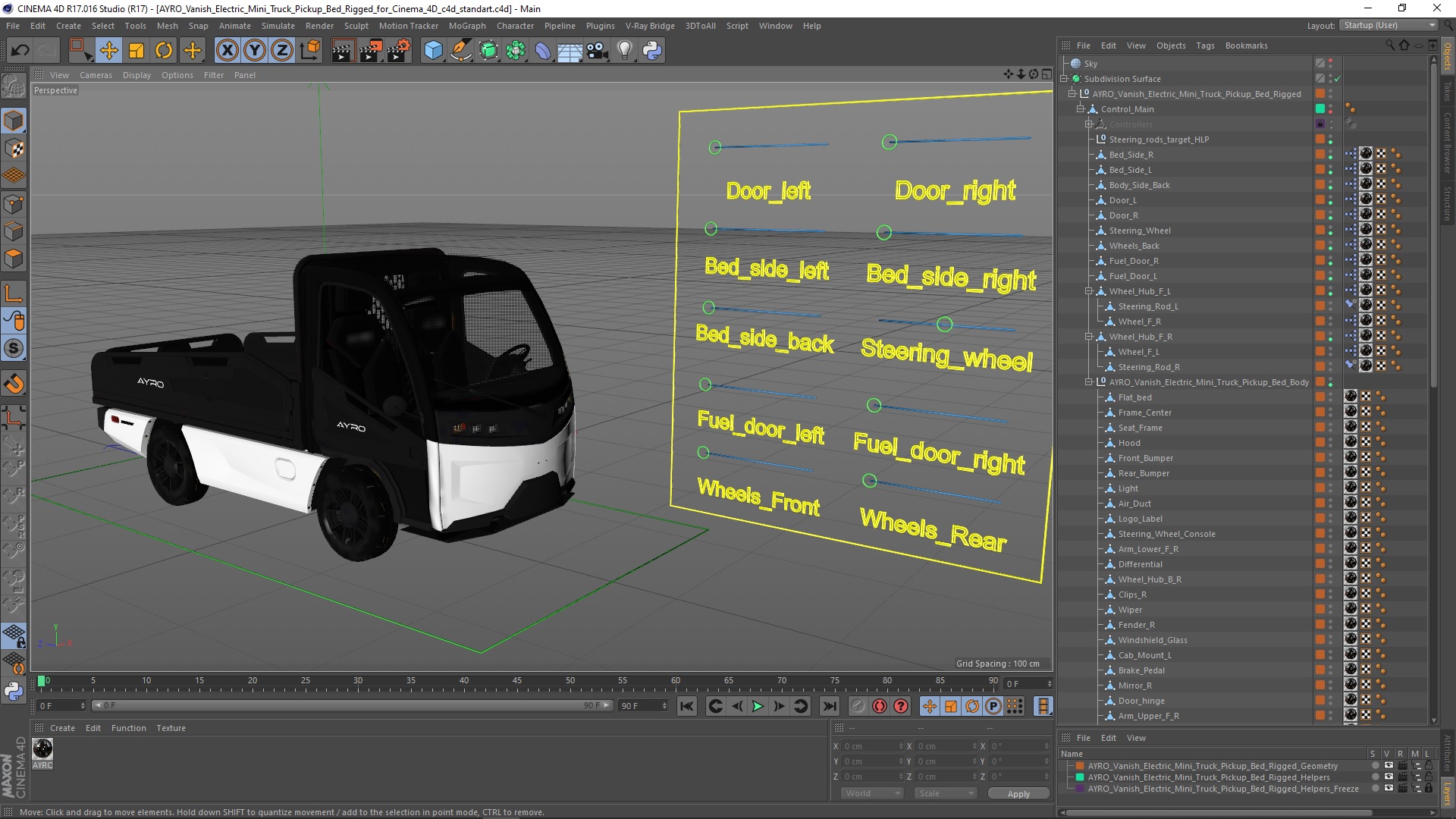1456x819 pixels.
Task: Click Go to End playback button
Action: coord(830,706)
